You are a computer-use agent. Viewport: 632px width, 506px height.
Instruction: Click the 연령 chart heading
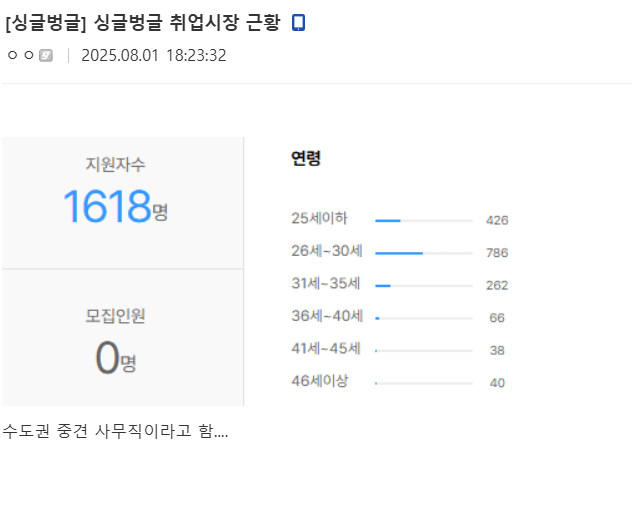click(305, 158)
